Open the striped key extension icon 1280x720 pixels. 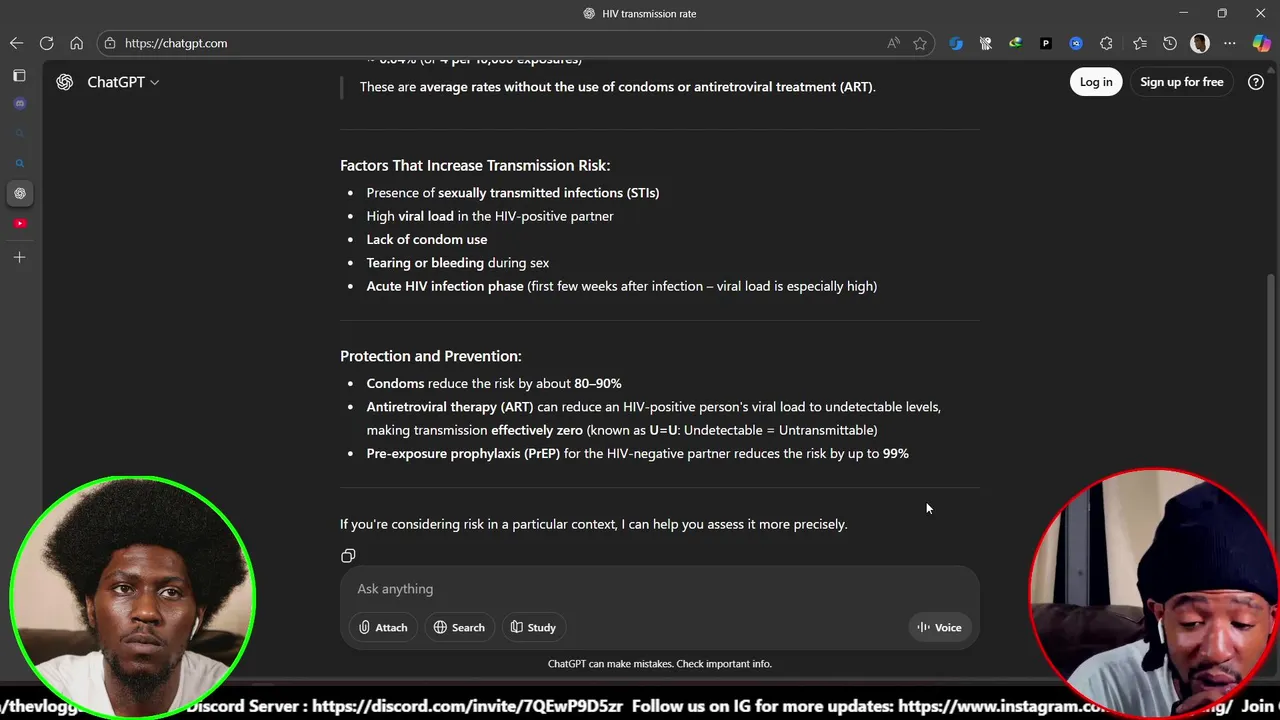pyautogui.click(x=985, y=43)
